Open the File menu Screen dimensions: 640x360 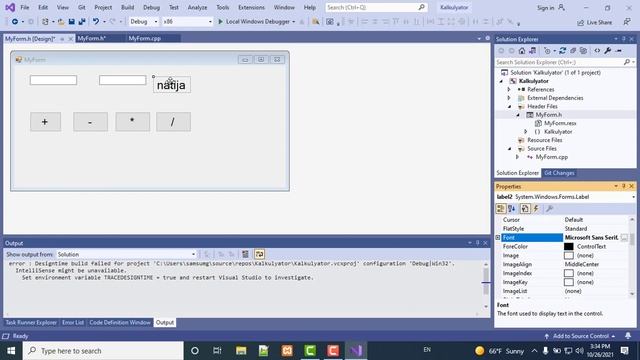[24, 7]
